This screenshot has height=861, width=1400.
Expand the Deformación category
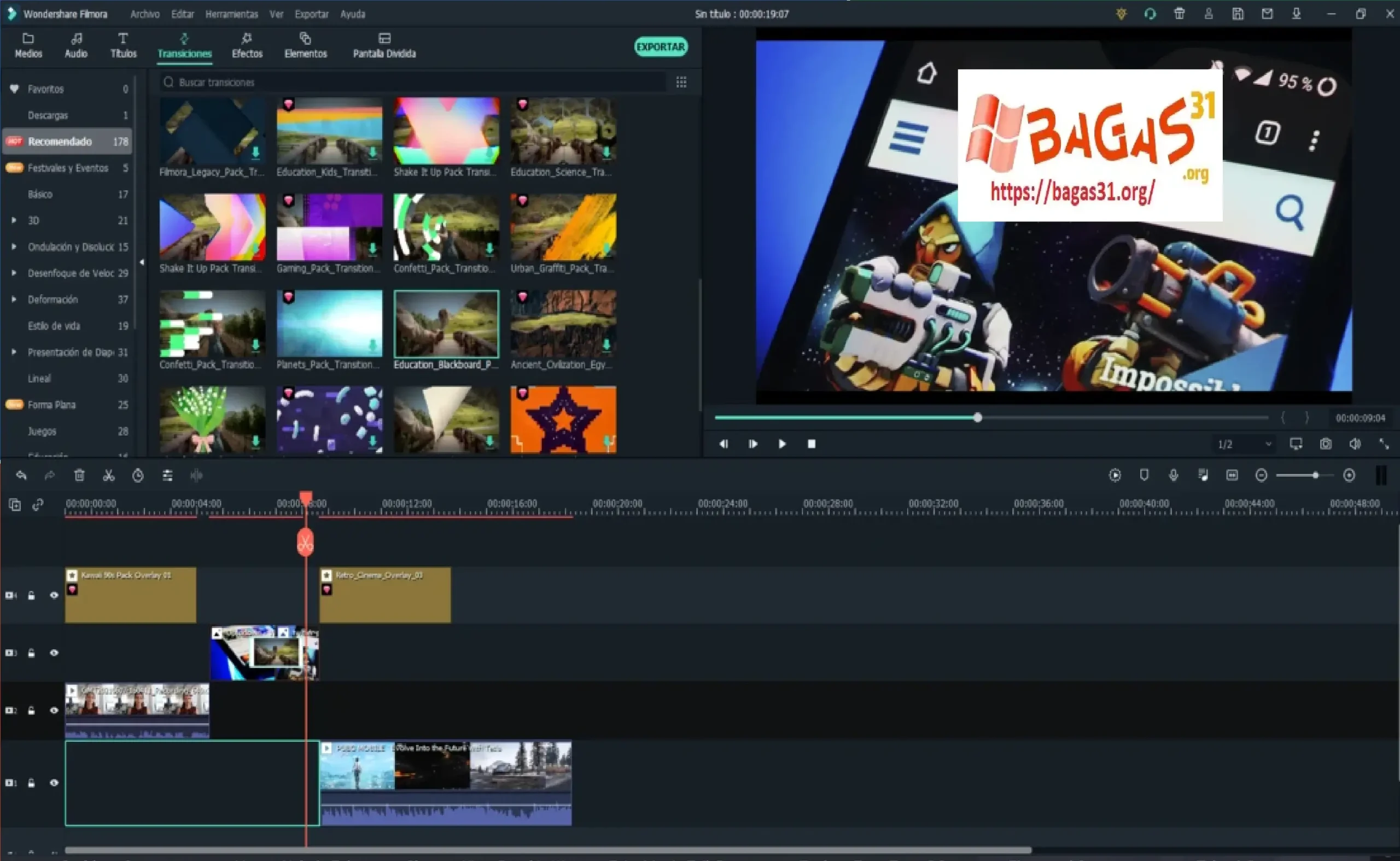[x=14, y=300]
